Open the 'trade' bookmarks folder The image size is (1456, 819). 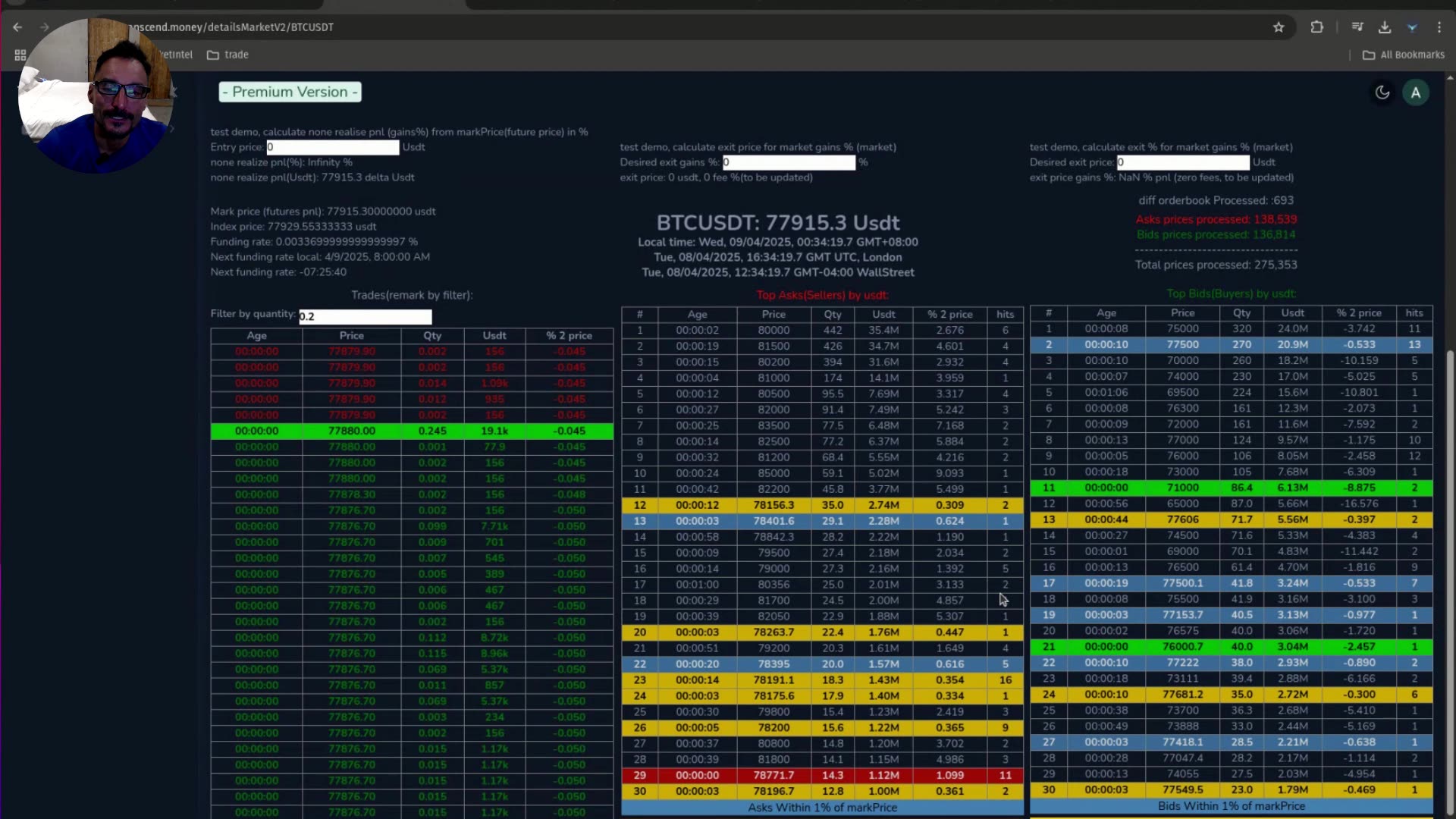tap(227, 55)
